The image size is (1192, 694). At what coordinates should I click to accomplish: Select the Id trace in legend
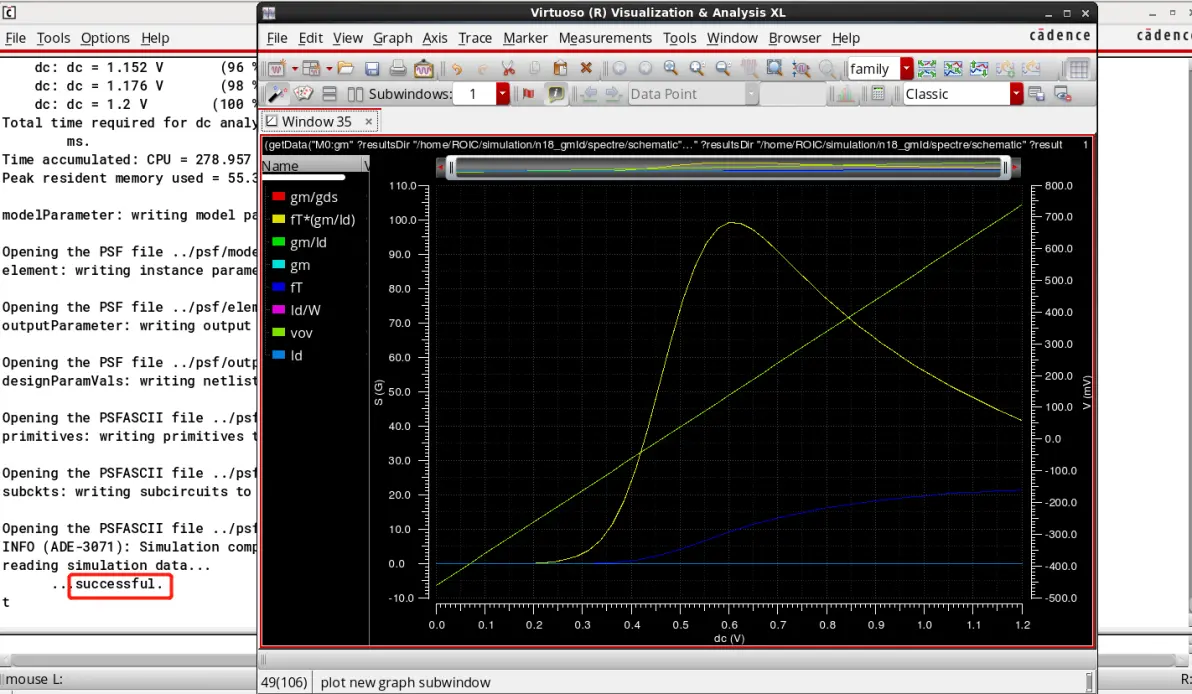coord(296,356)
